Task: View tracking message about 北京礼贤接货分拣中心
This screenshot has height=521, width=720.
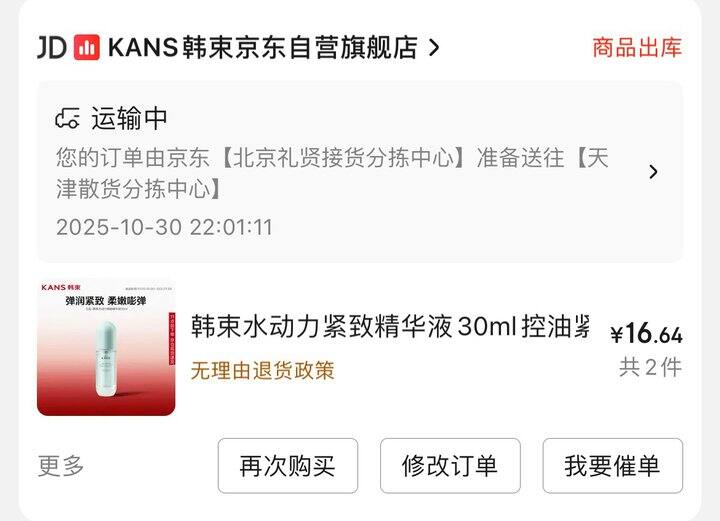Action: [332, 173]
